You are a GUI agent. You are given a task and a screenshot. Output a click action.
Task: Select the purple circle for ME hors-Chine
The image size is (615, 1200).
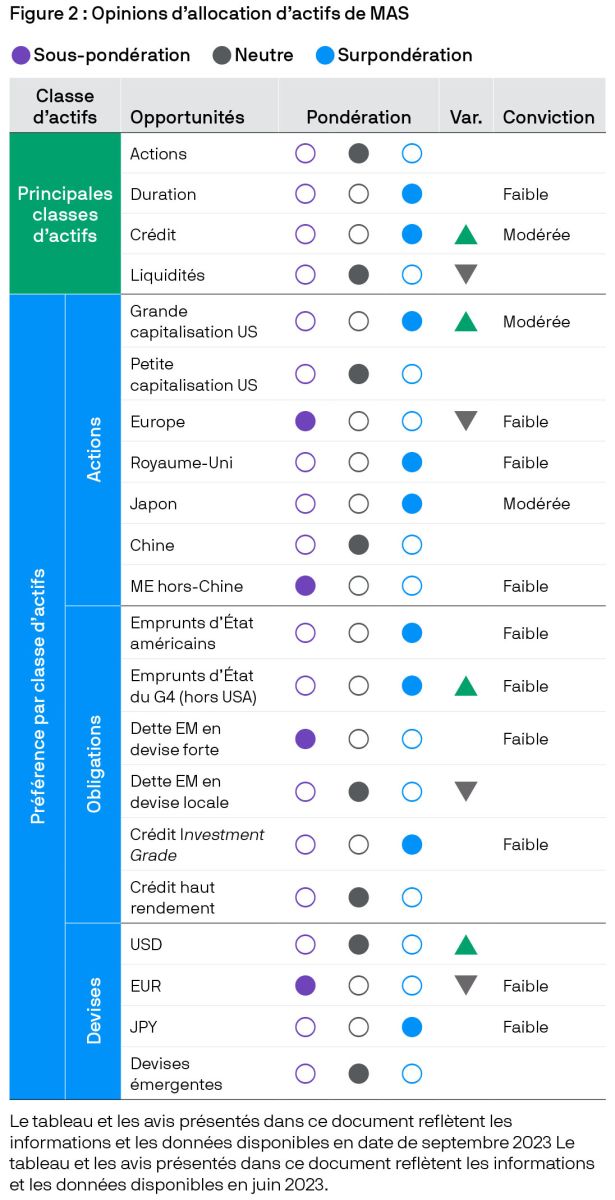coord(306,586)
